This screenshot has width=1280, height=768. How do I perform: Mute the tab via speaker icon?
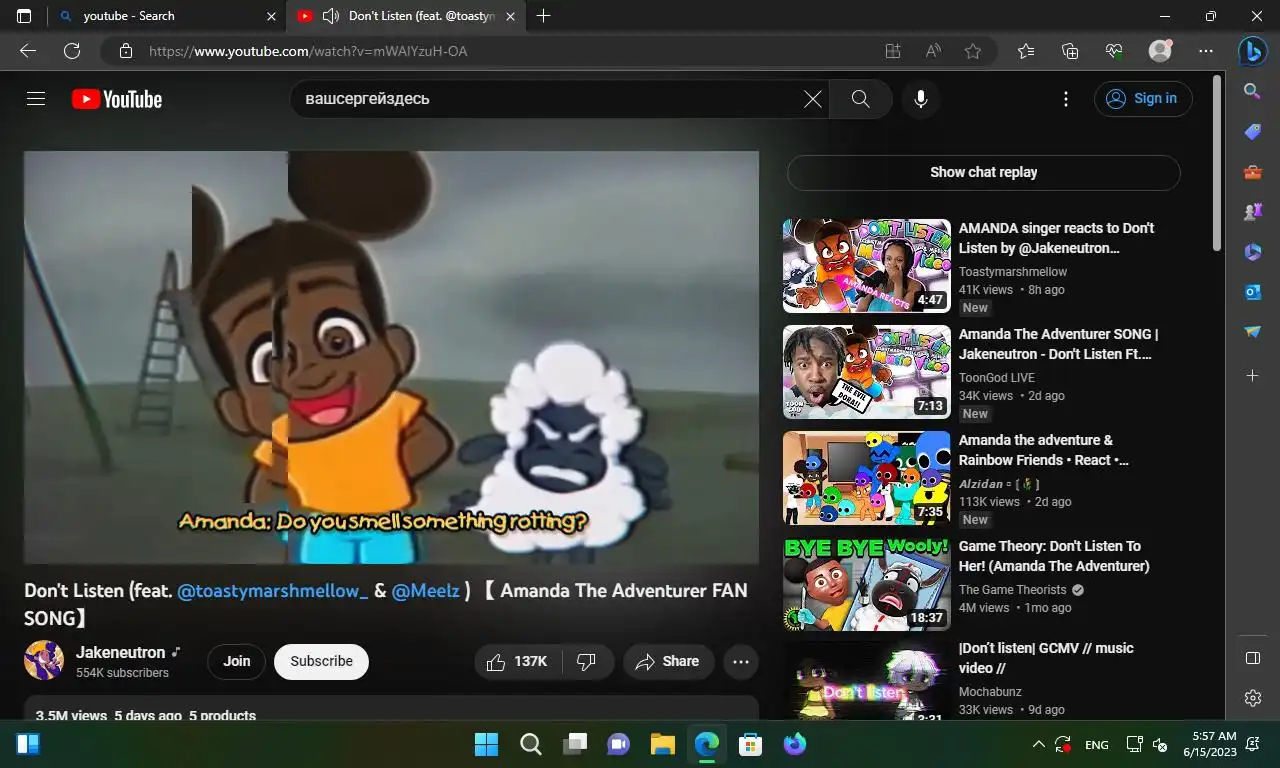tap(331, 16)
